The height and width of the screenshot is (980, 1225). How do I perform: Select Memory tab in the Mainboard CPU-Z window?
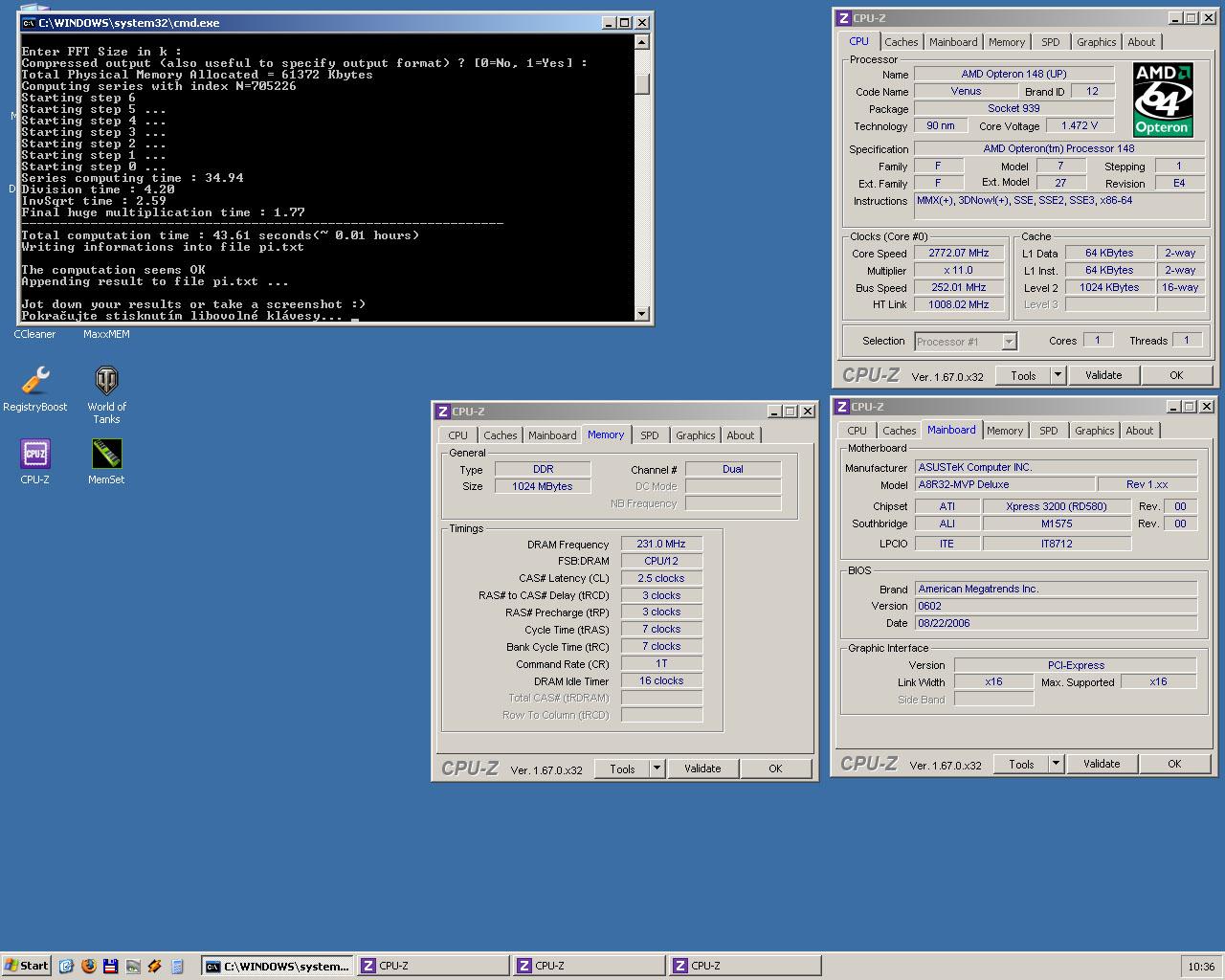pyautogui.click(x=1005, y=431)
